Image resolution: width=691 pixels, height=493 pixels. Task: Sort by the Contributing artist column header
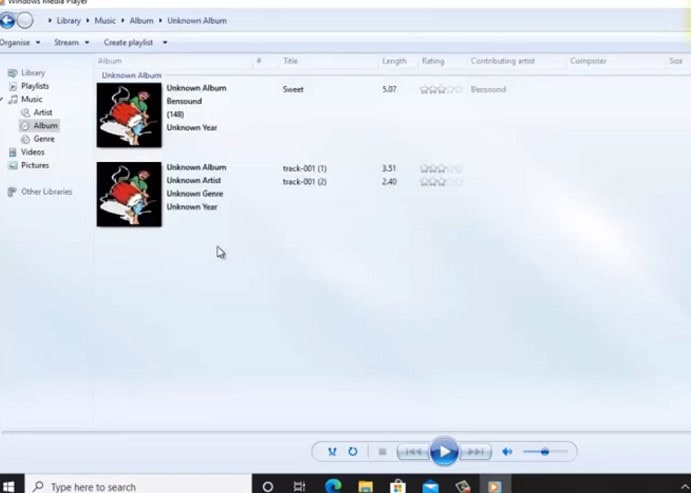[502, 61]
